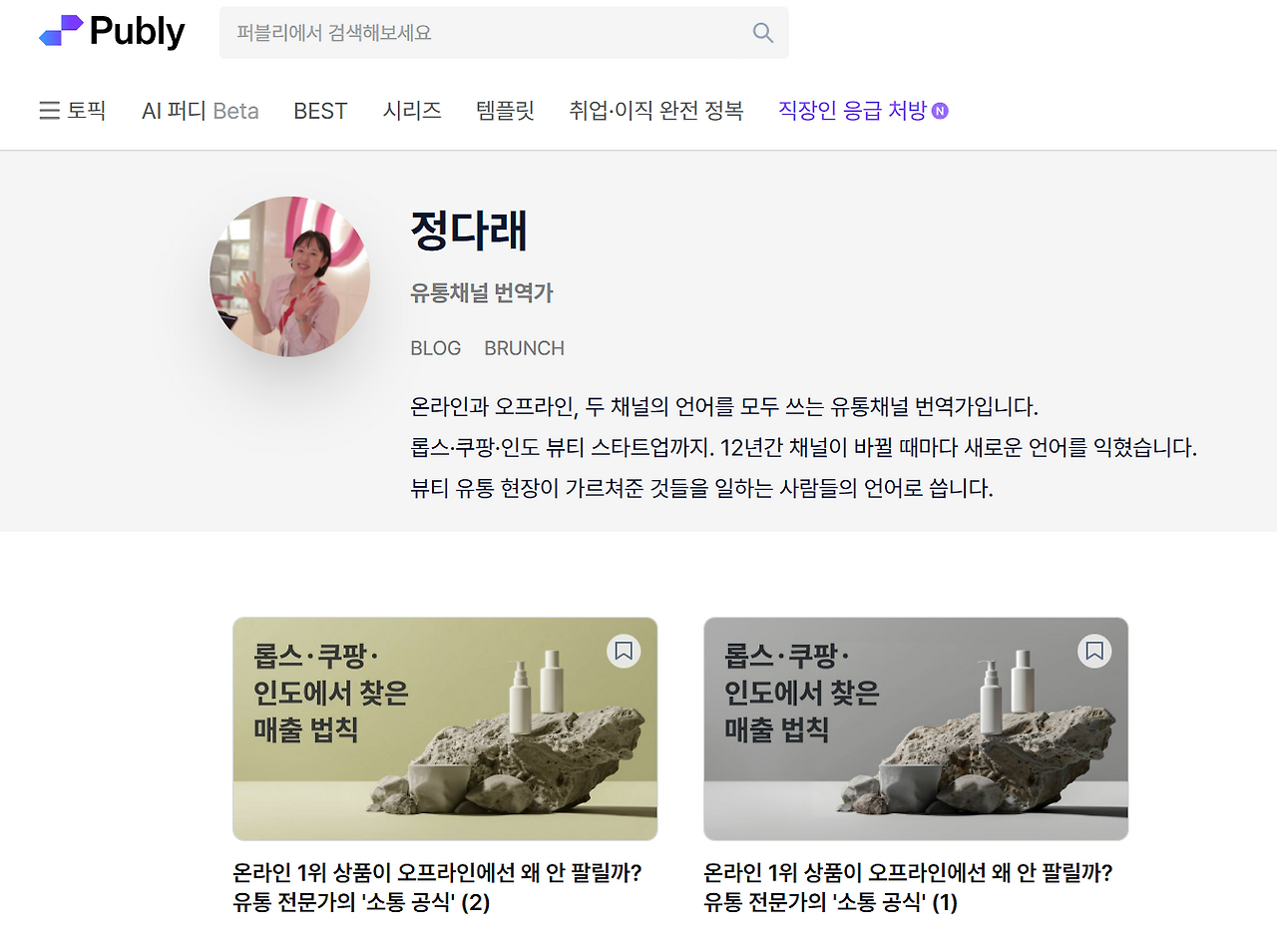Bookmark the second article card (1)
This screenshot has width=1277, height=952.
click(1094, 652)
